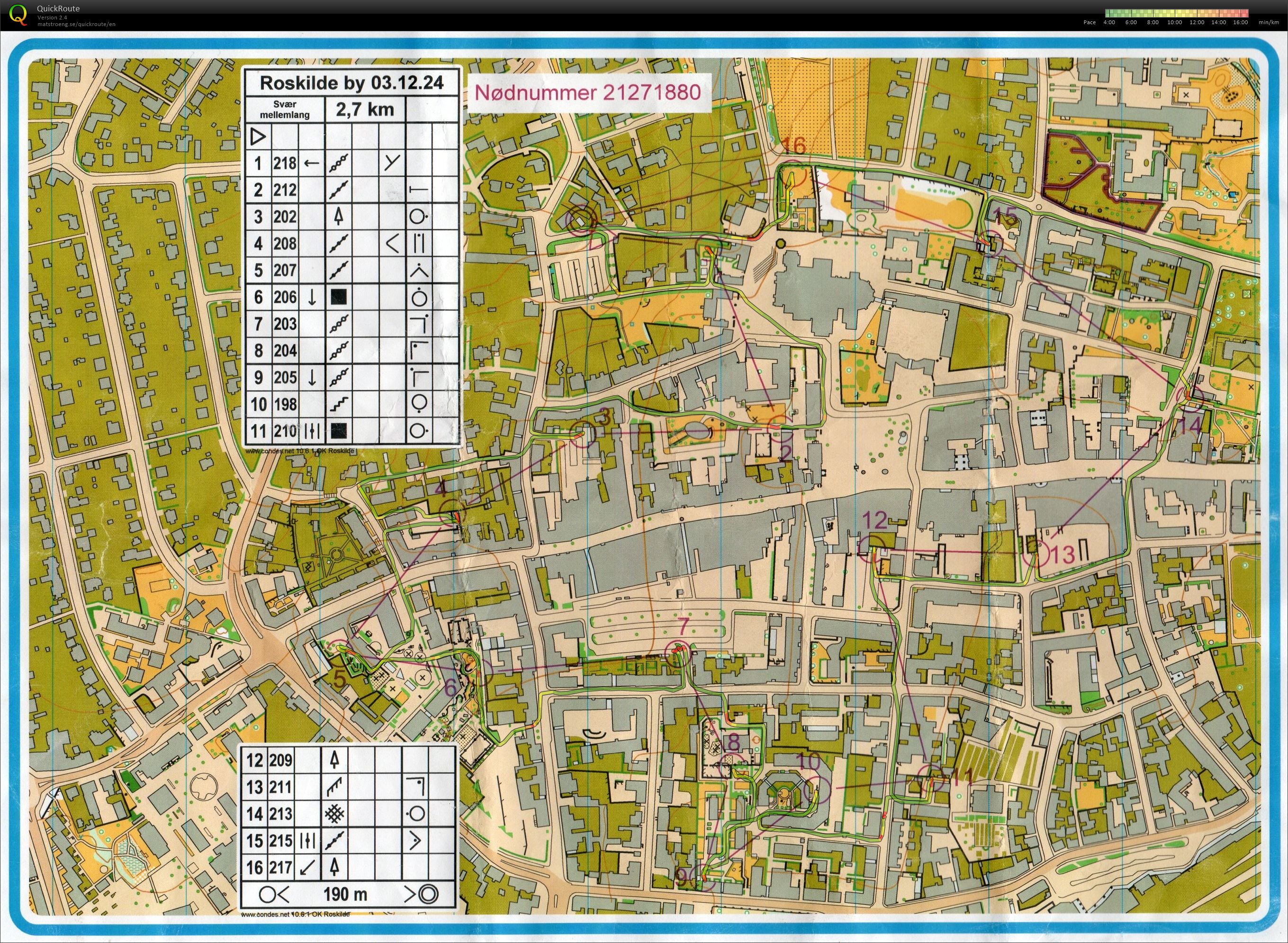The height and width of the screenshot is (943, 1288).
Task: Click the '10:00' pace scale label
Action: 1174,22
